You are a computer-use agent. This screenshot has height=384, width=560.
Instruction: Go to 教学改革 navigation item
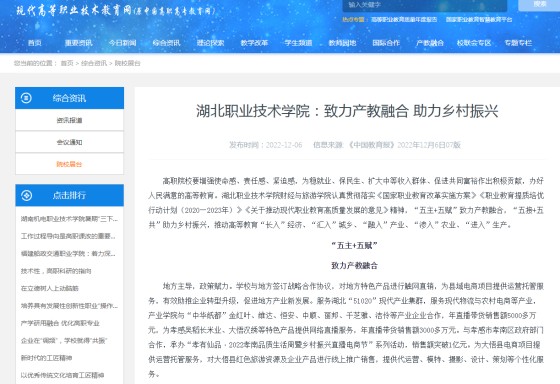coord(254,43)
